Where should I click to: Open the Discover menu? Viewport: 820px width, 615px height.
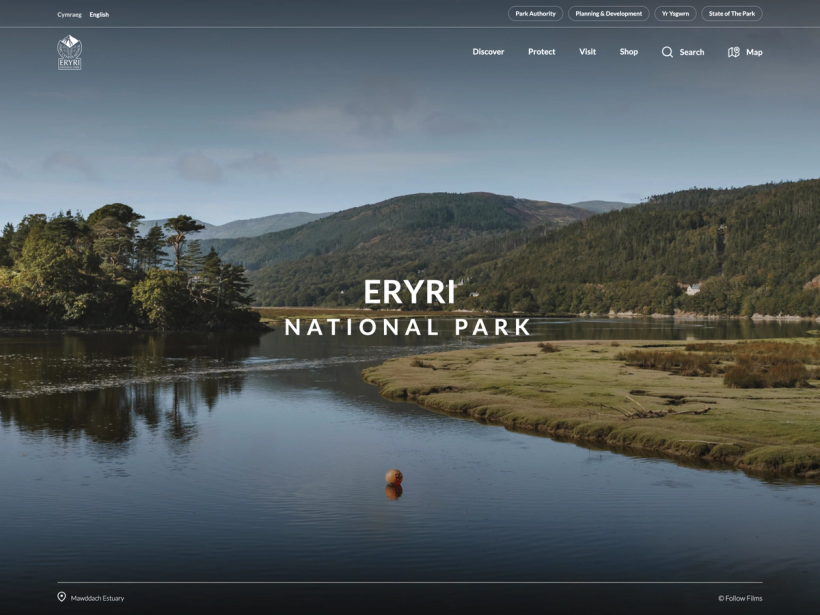pyautogui.click(x=488, y=52)
